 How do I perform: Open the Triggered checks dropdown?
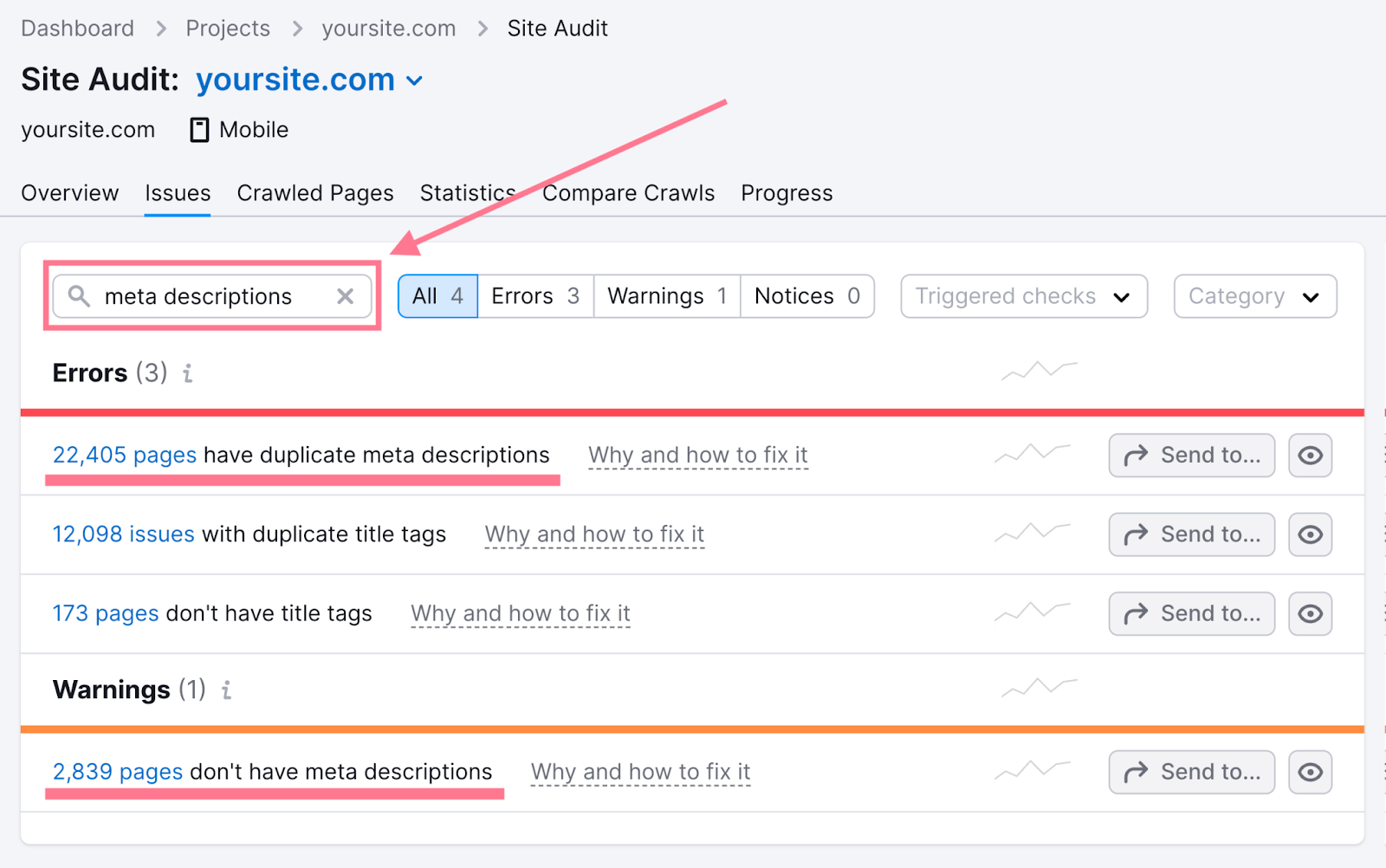click(1022, 296)
